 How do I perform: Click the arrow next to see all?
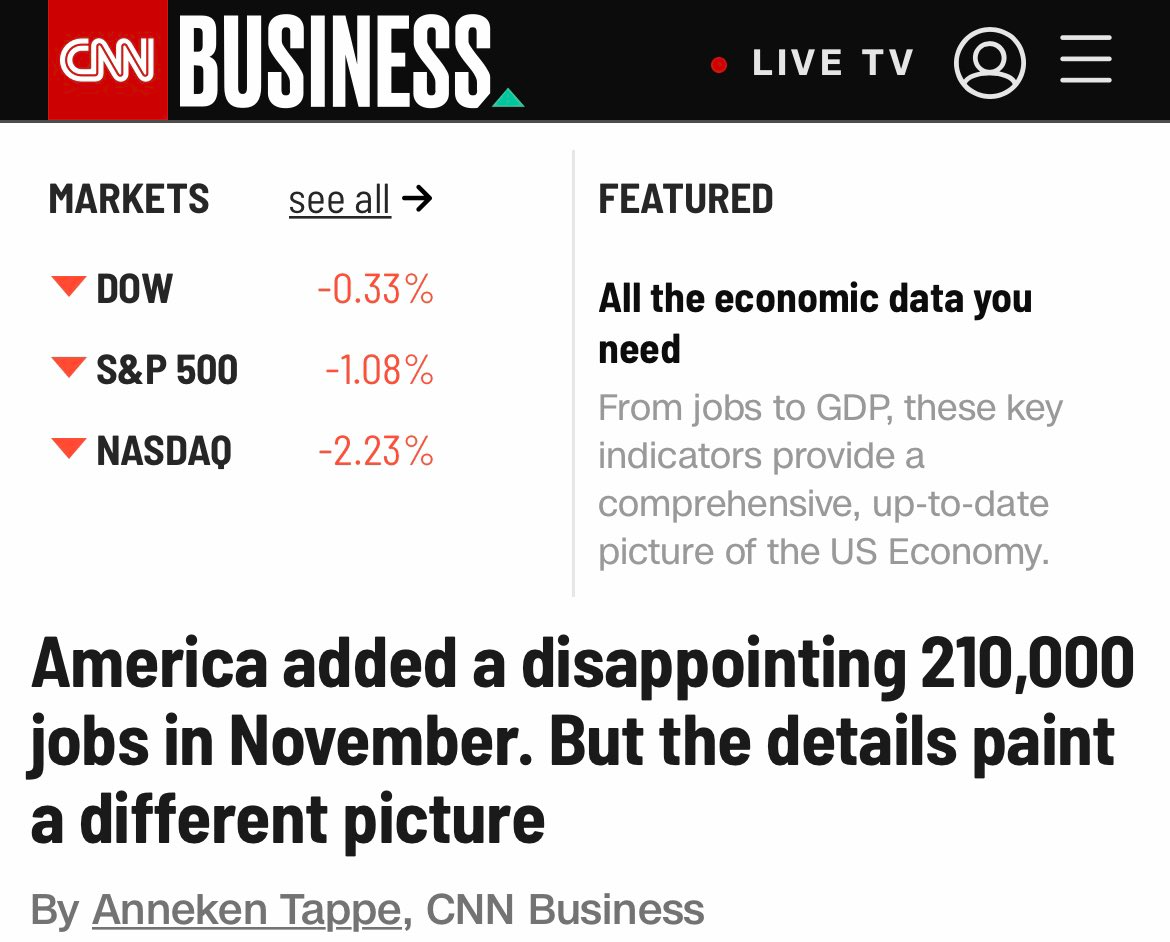[417, 199]
